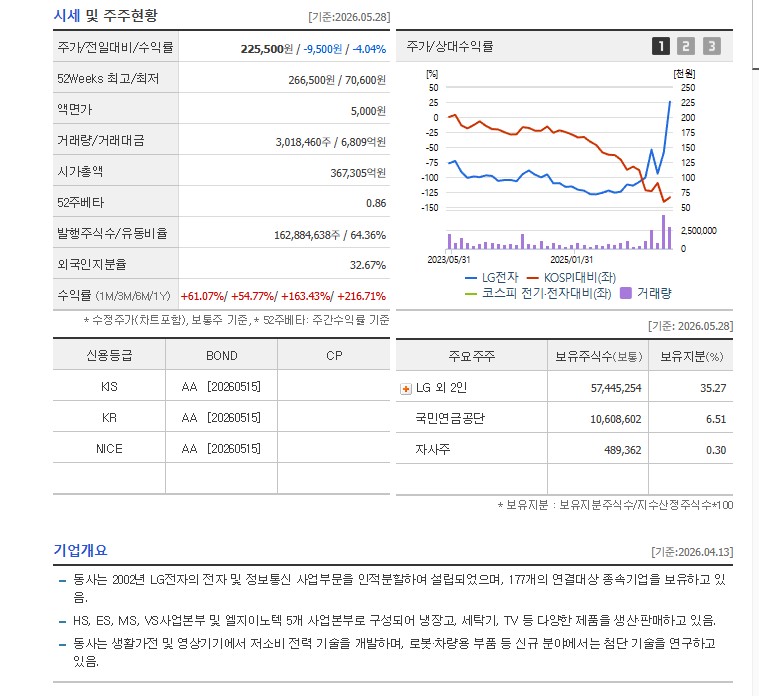Click trading volume 3,018,460주 / 6,809억원

tap(331, 142)
